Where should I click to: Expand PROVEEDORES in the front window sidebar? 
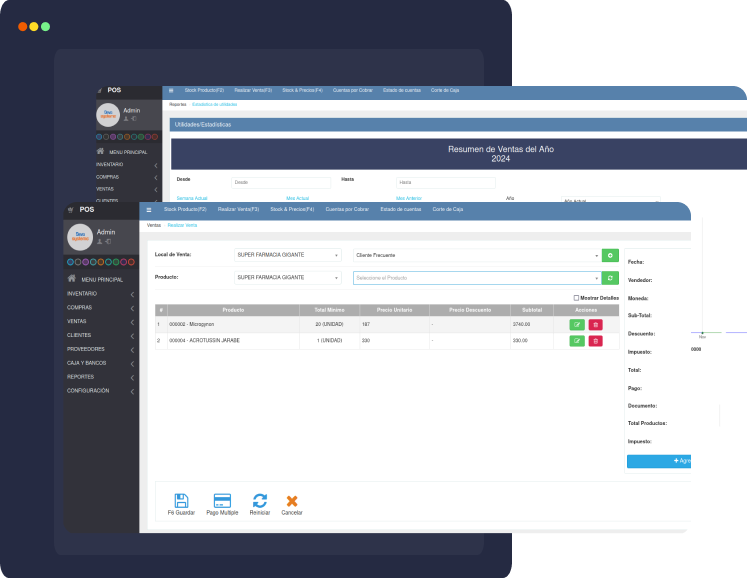point(101,349)
